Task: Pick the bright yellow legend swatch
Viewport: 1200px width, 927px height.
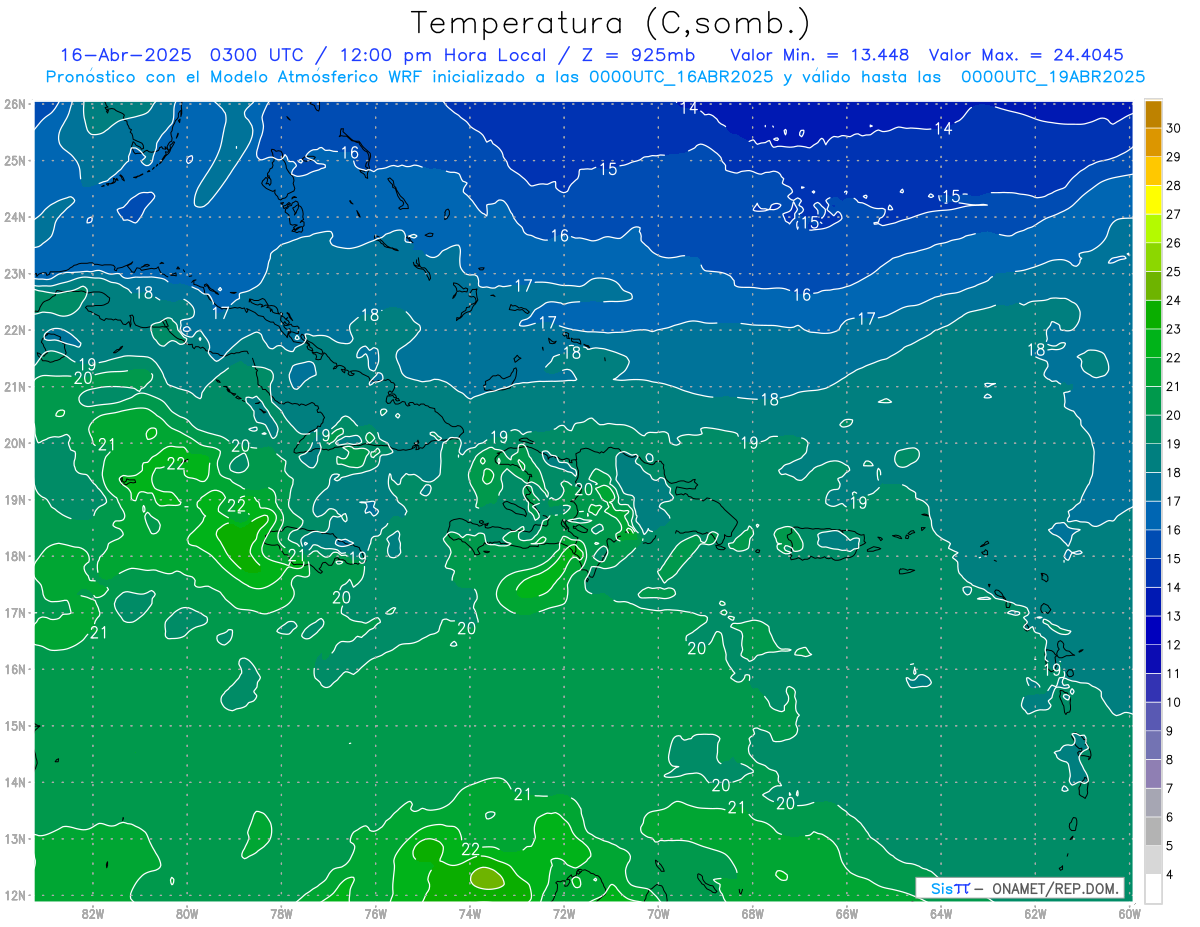Action: (1153, 200)
